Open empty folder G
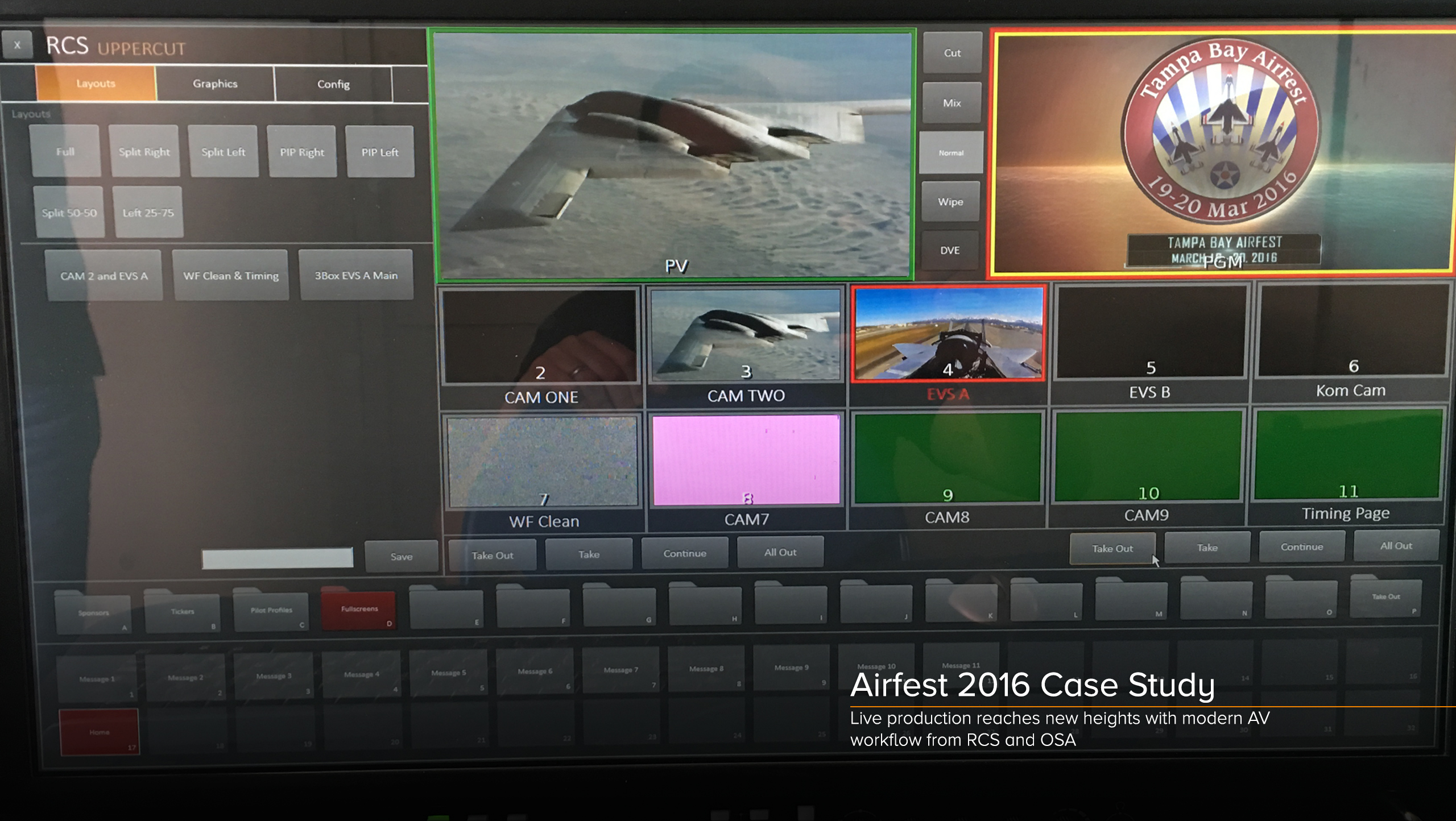The width and height of the screenshot is (1456, 821). click(x=619, y=604)
